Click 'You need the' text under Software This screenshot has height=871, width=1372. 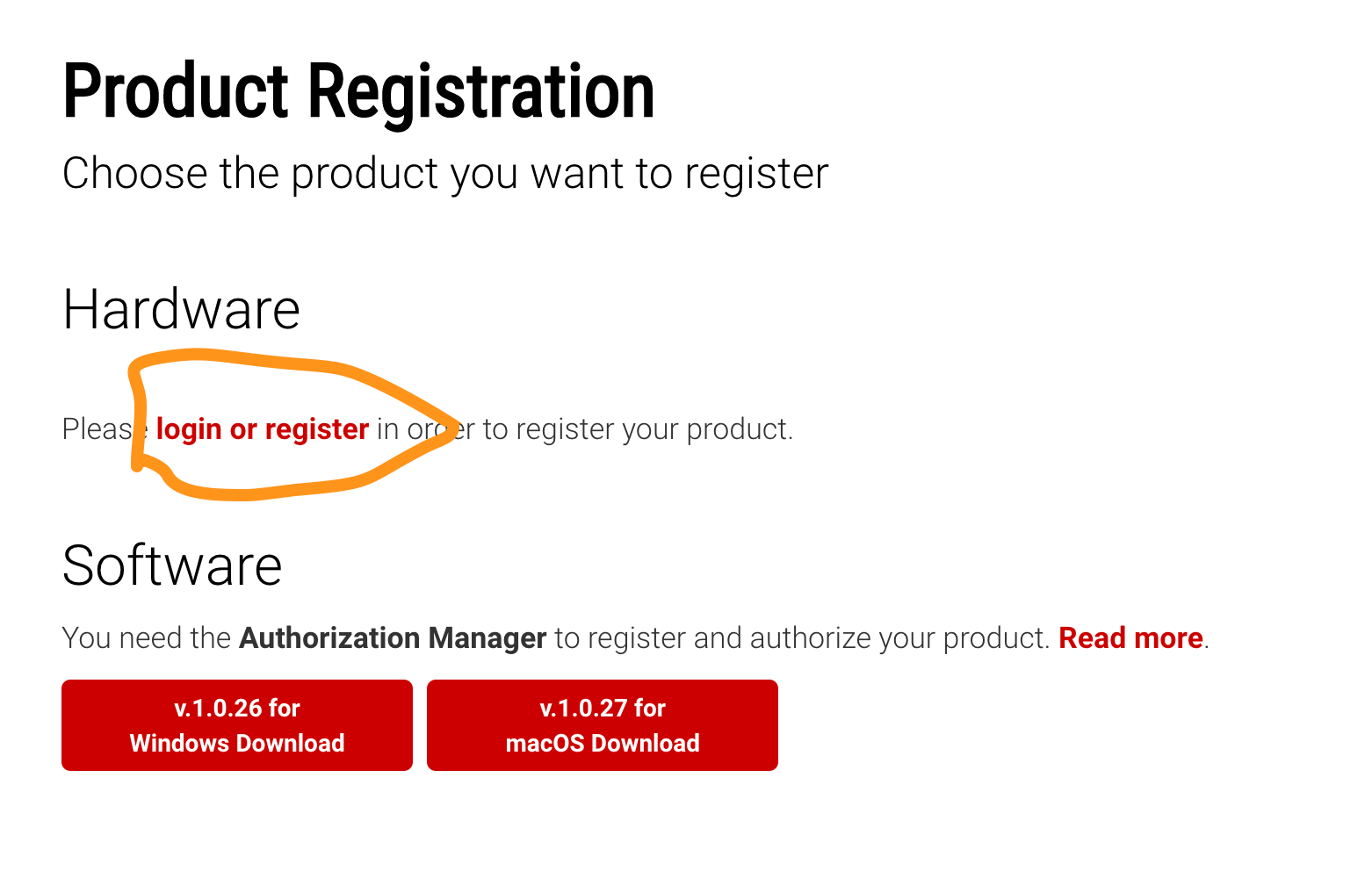(147, 637)
